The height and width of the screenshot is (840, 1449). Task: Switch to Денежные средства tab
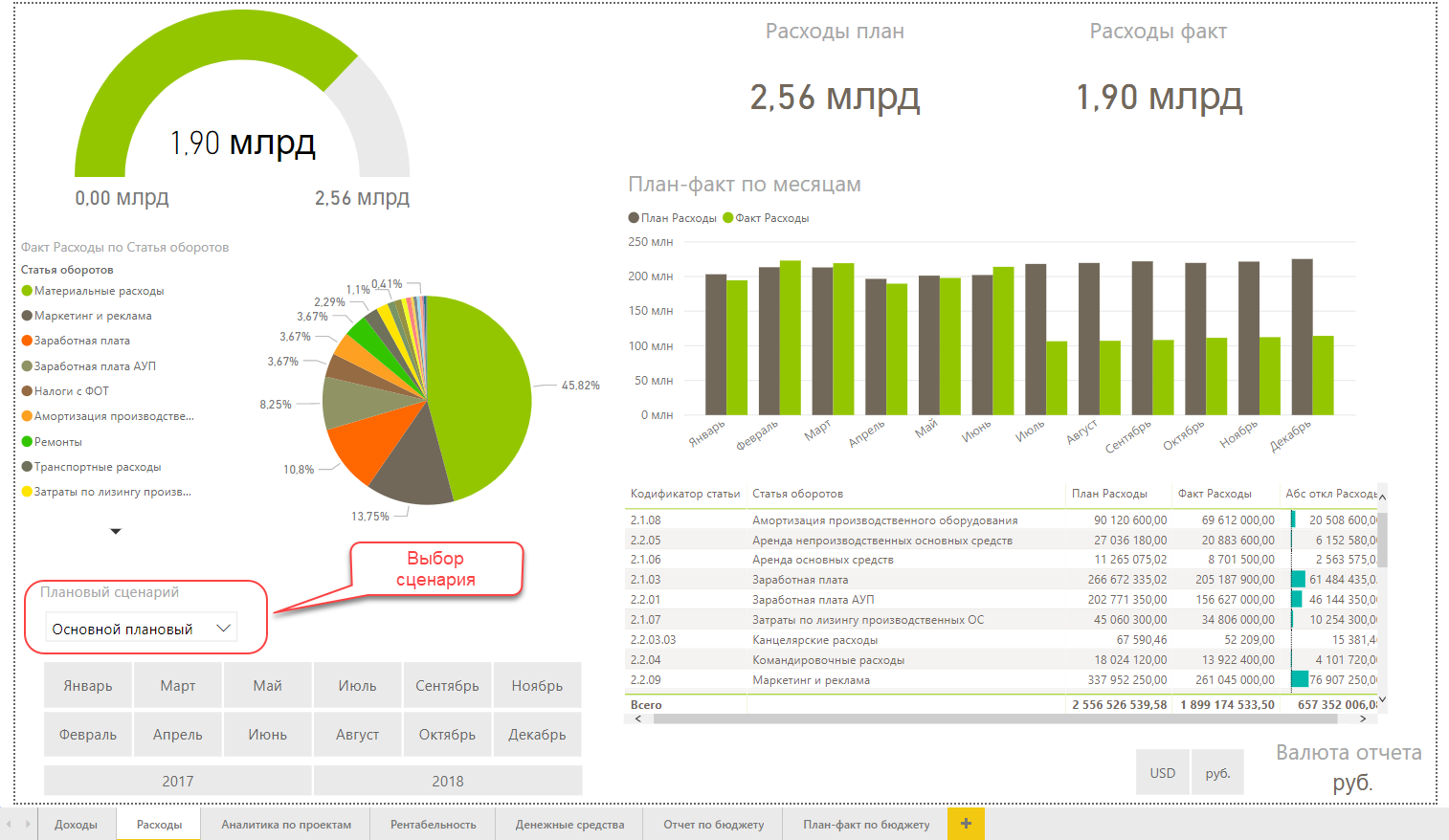click(x=569, y=825)
